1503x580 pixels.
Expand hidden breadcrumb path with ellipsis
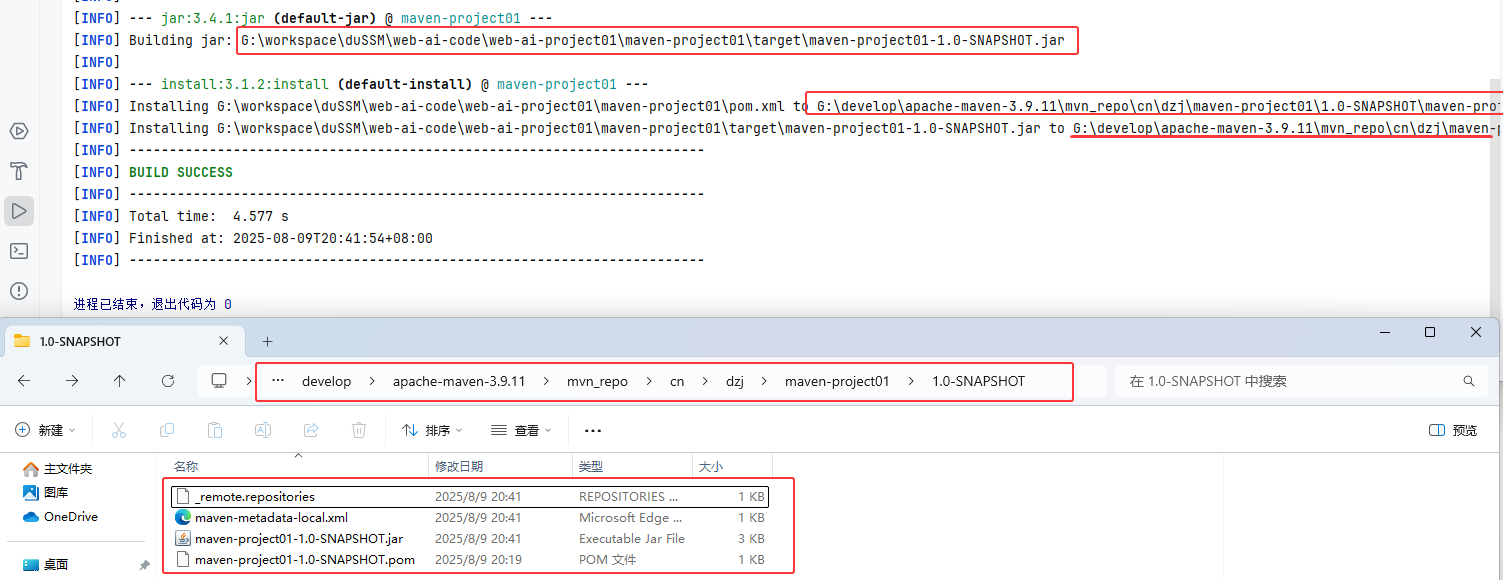click(278, 381)
